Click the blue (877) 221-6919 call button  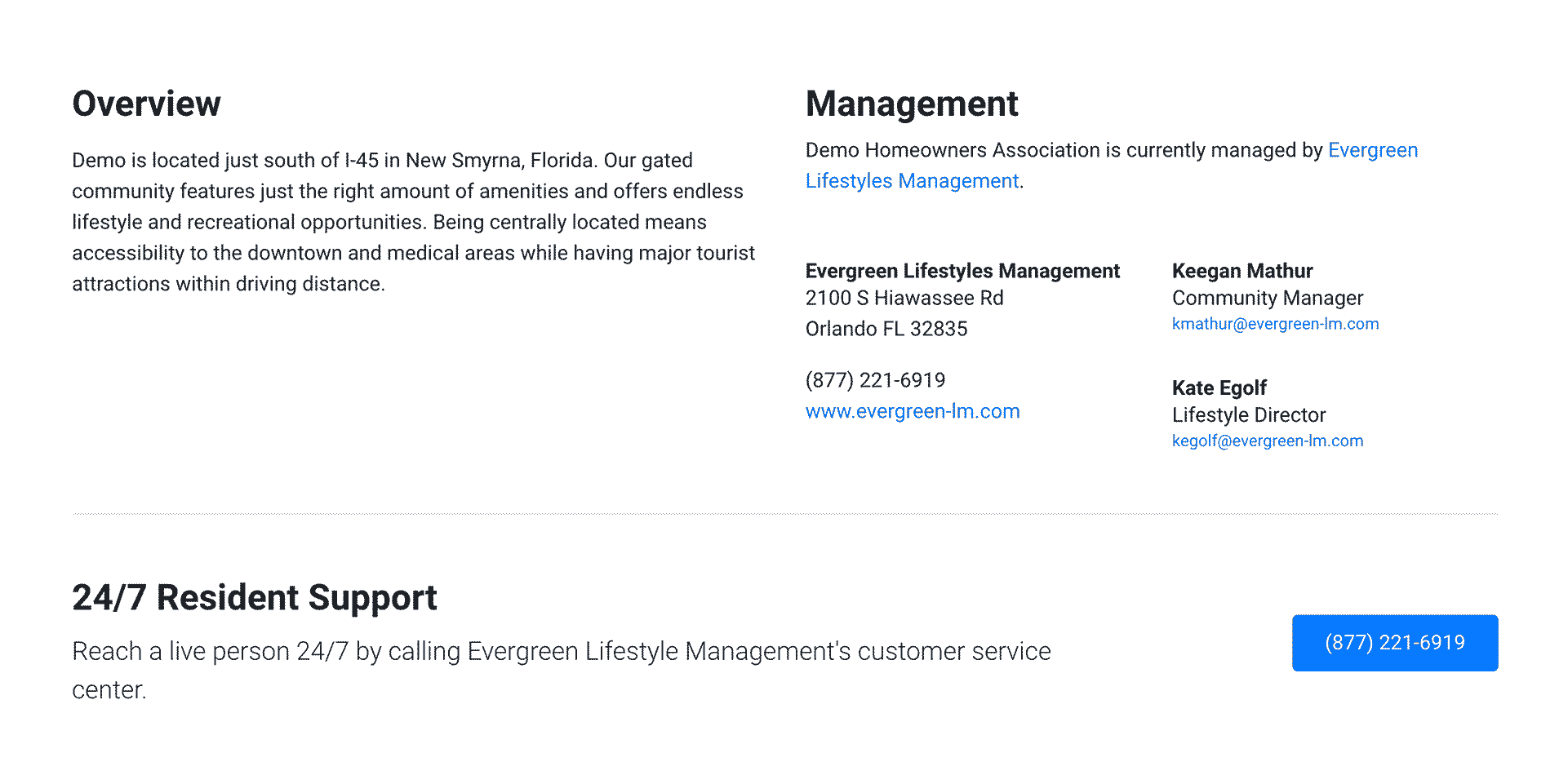pos(1395,643)
